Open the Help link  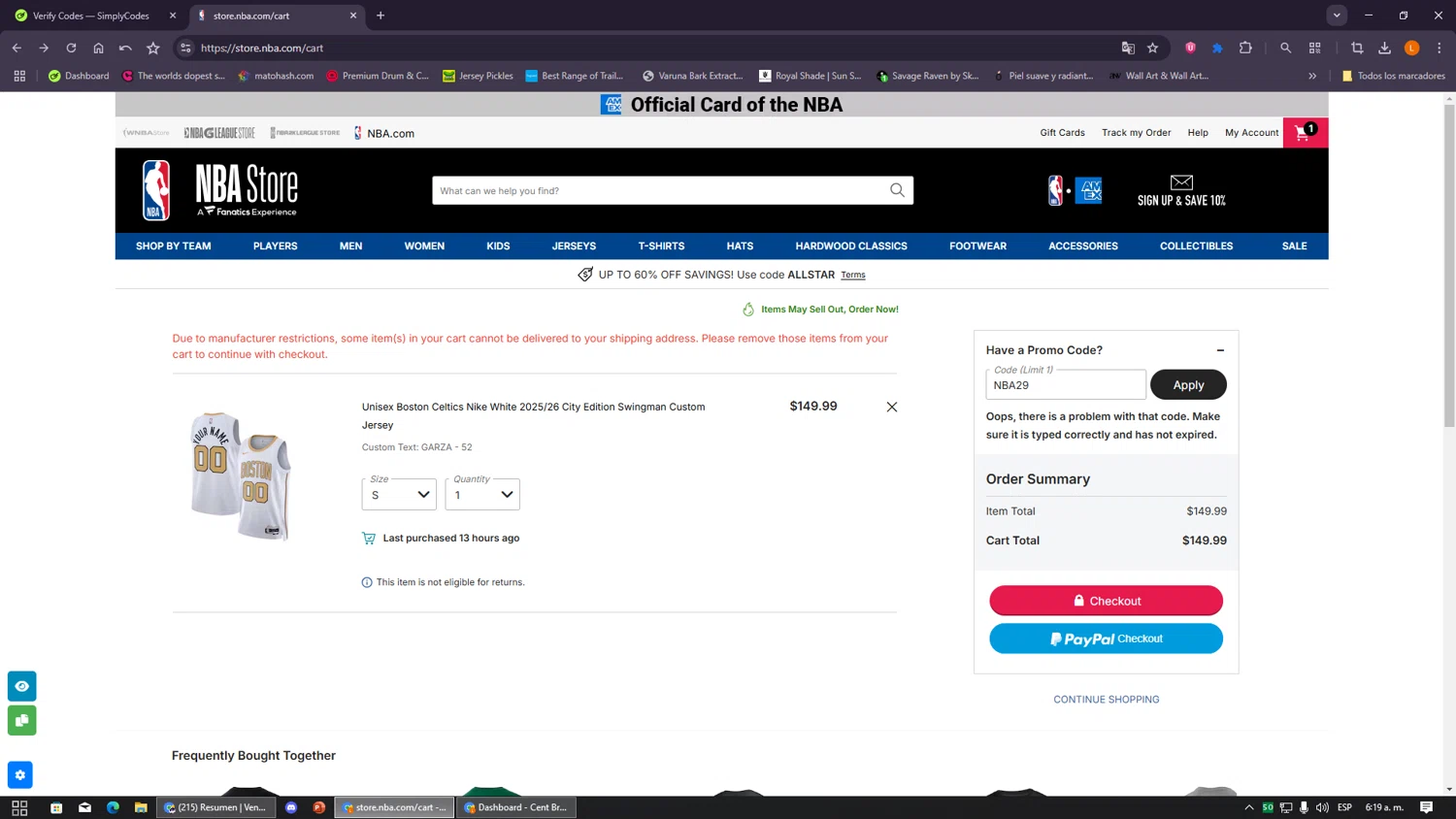pos(1198,133)
